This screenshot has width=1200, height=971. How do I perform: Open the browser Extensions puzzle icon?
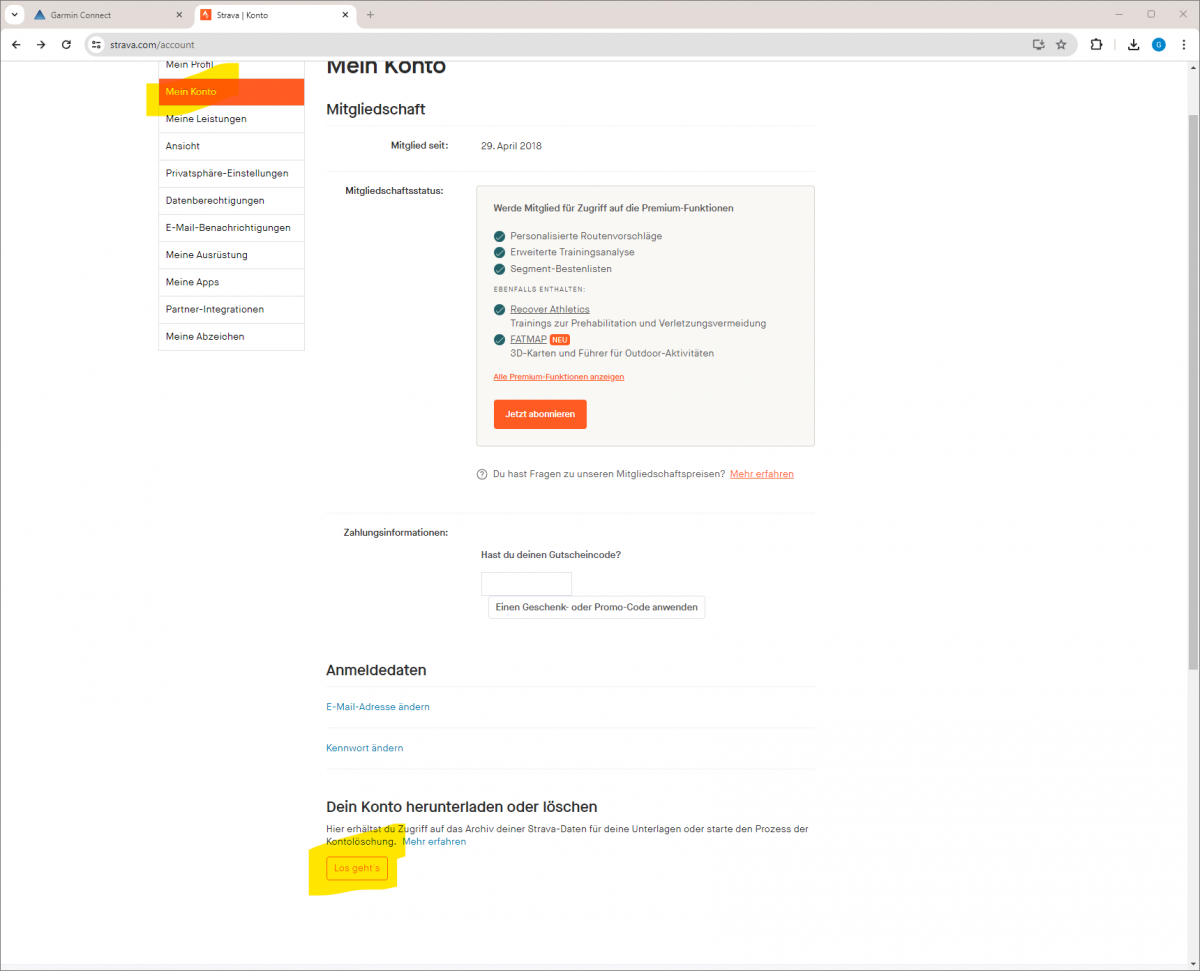click(x=1096, y=44)
